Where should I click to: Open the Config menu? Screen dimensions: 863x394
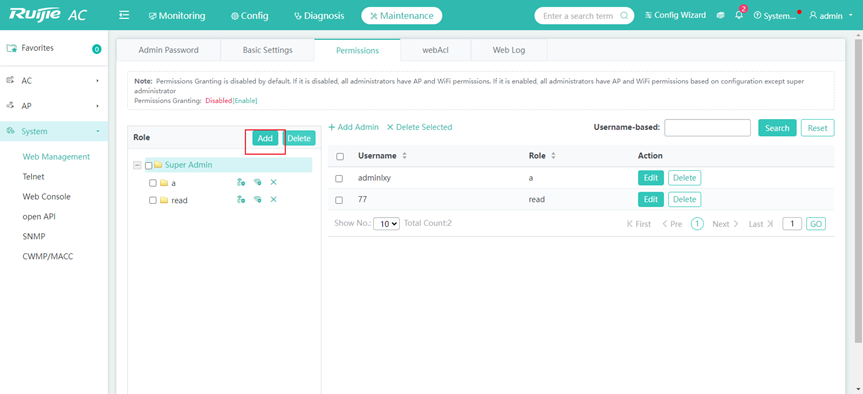249,16
